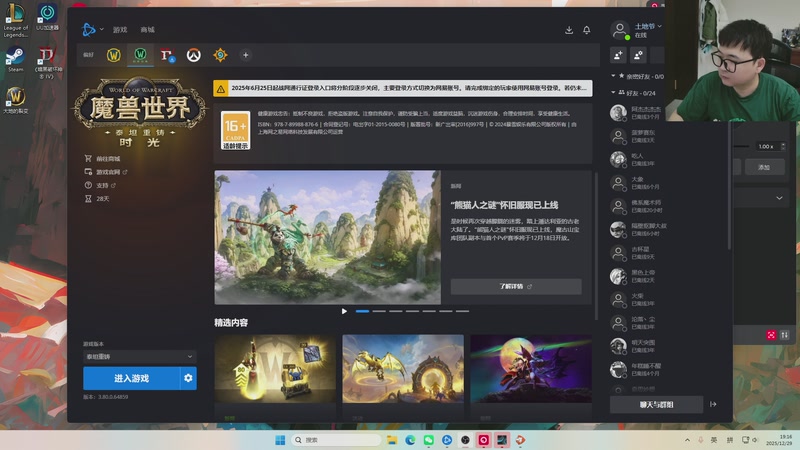Image resolution: width=800 pixels, height=450 pixels.
Task: Open the League of Legends desktop shortcut
Action: (15, 20)
